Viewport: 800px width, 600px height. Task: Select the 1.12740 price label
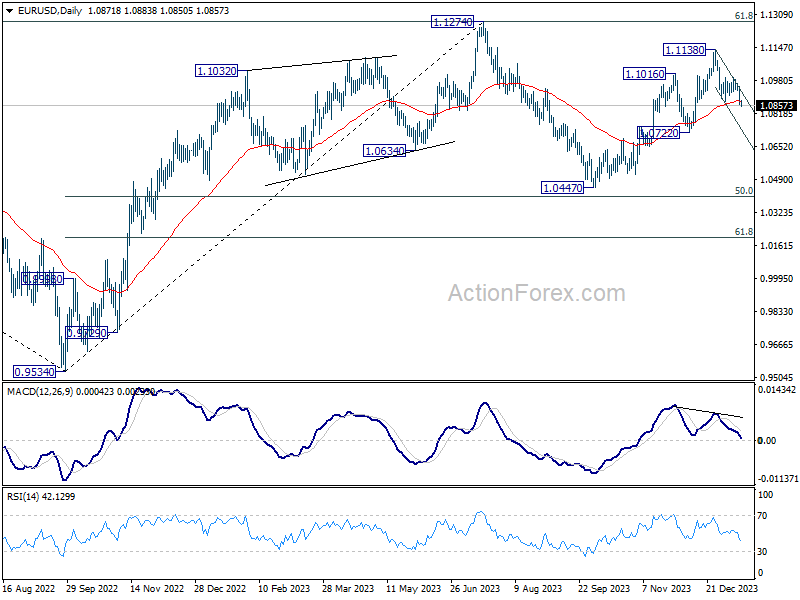click(453, 22)
